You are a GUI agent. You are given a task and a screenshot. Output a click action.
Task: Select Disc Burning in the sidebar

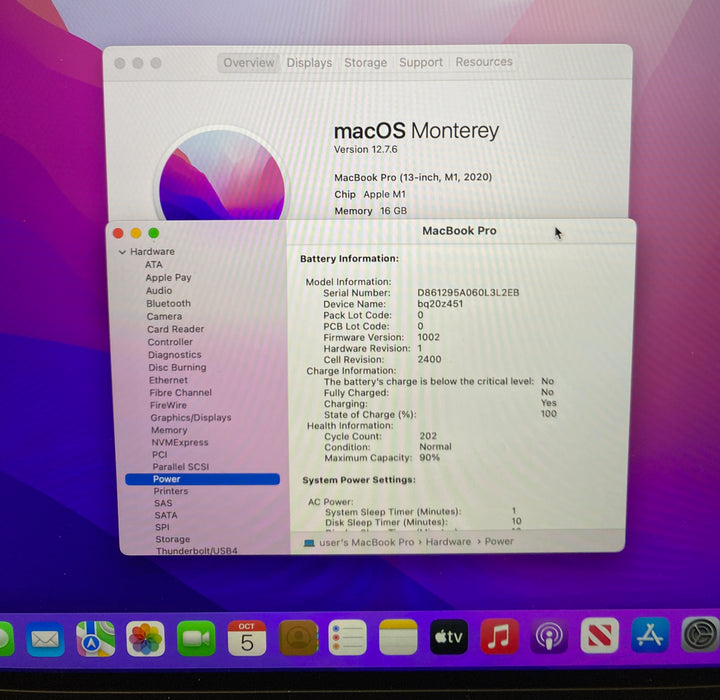(177, 367)
